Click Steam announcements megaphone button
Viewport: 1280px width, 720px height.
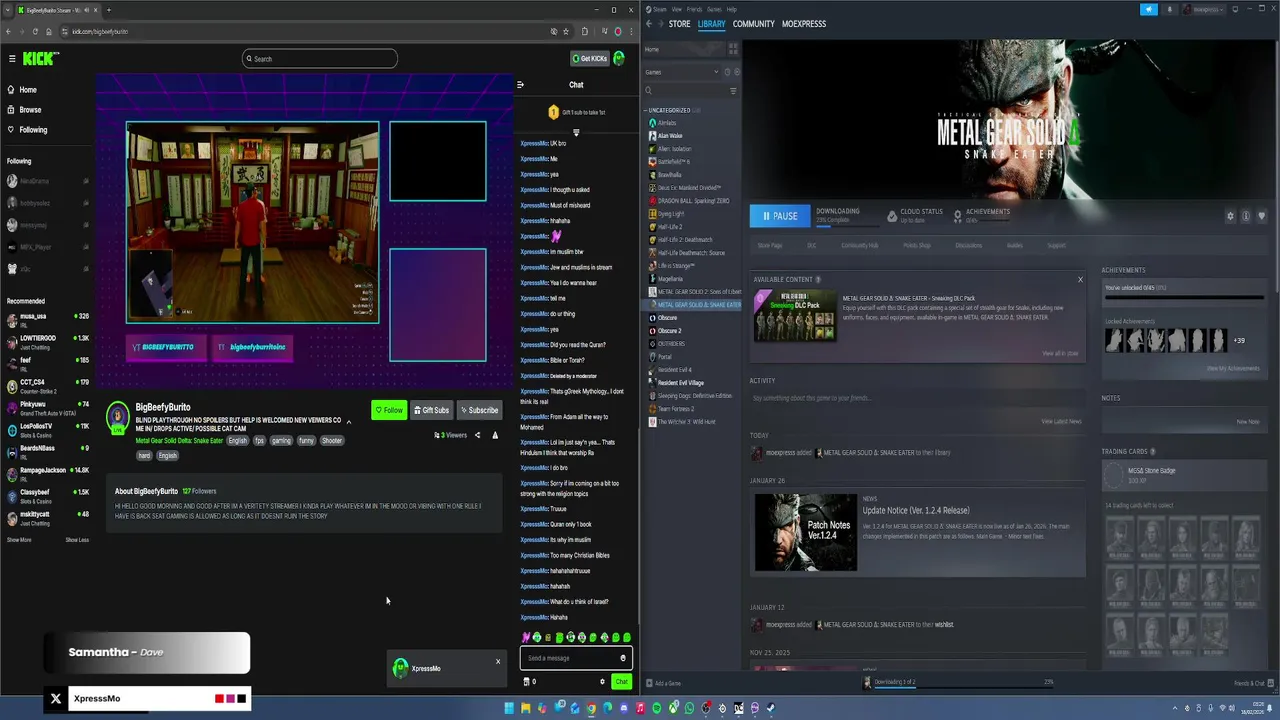point(1149,9)
